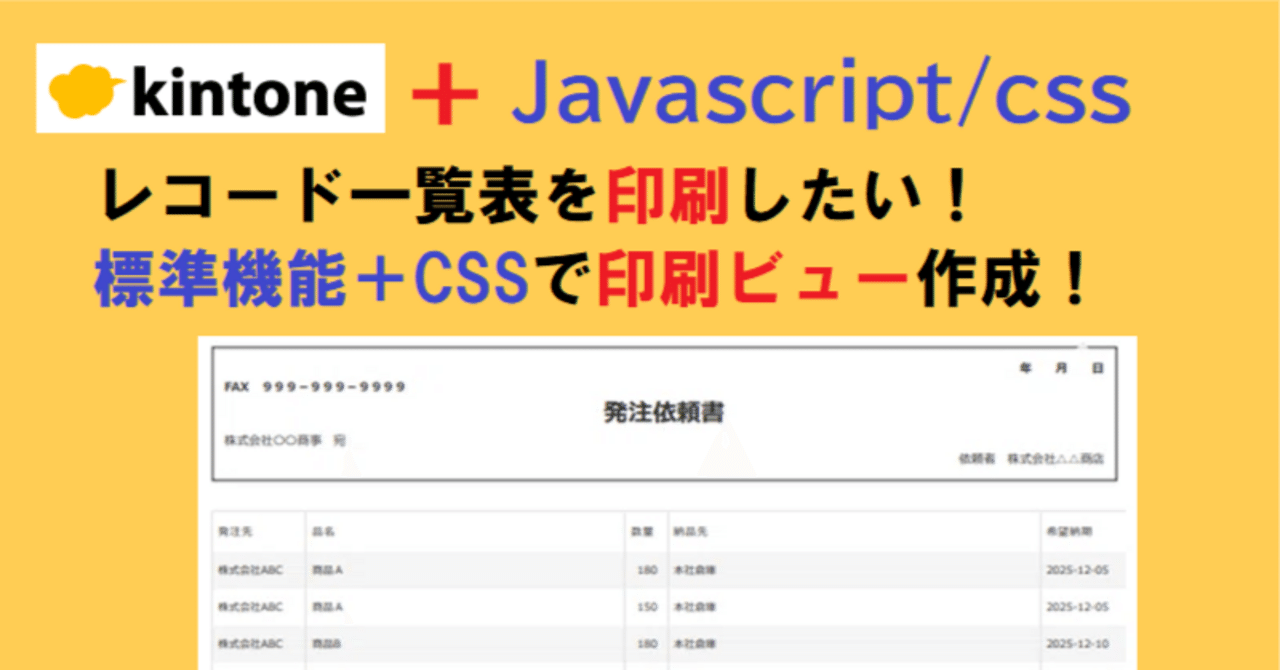Screen dimensions: 1280x670
Task: Click the addressee "株式会社〇〇商事 宛"
Action: [x=285, y=440]
